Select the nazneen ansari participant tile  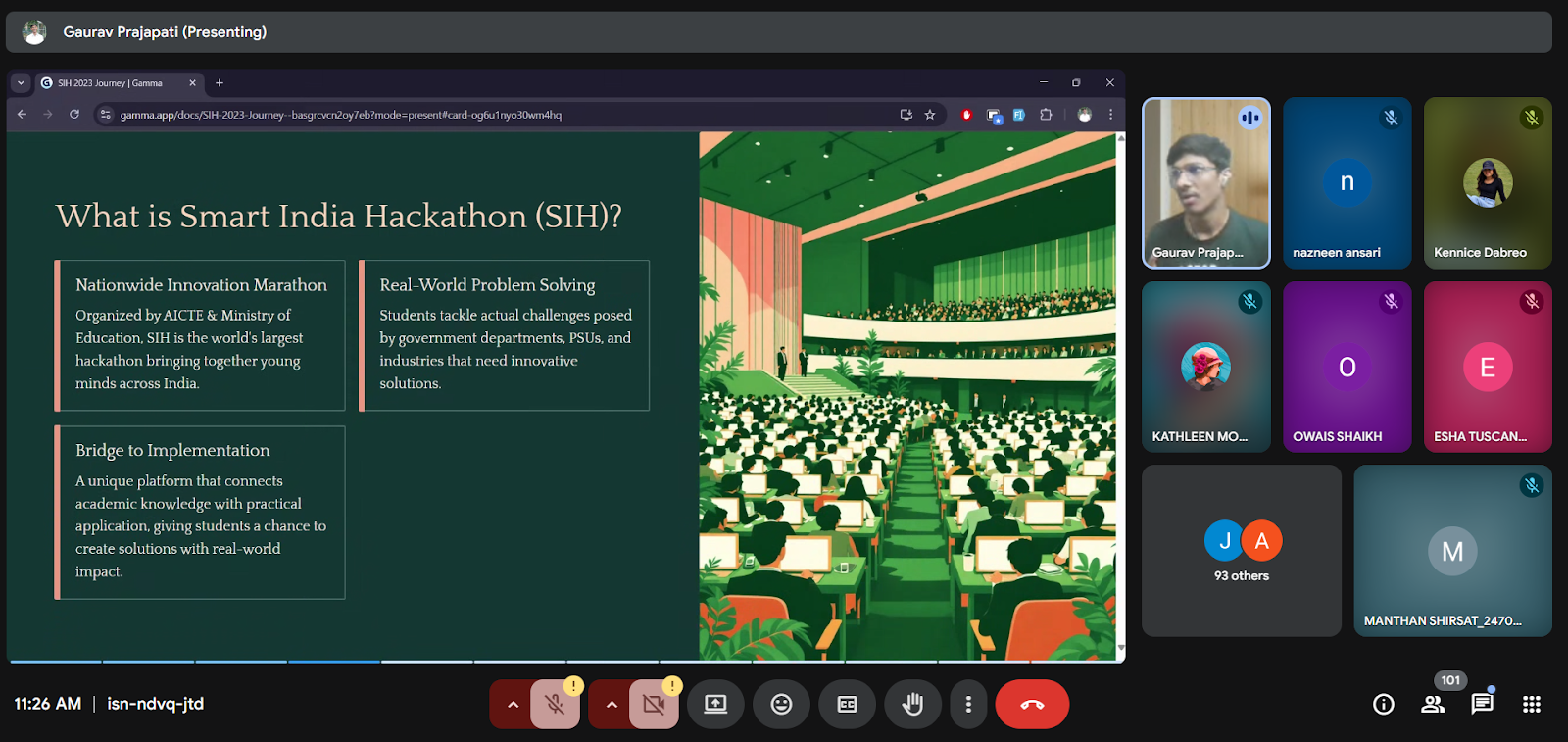point(1347,183)
